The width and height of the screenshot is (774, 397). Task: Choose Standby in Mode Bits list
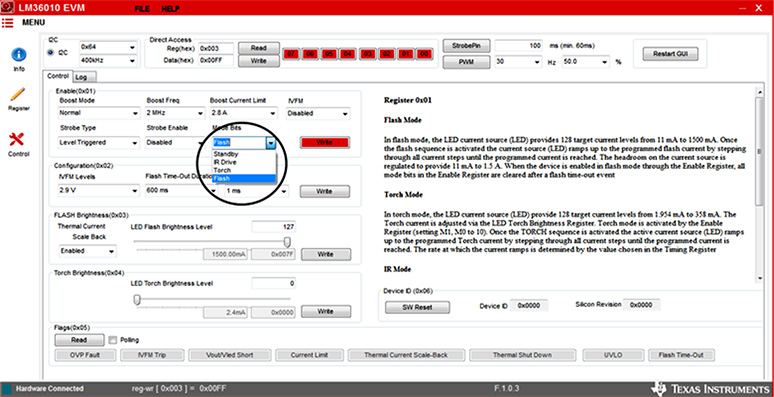click(244, 154)
